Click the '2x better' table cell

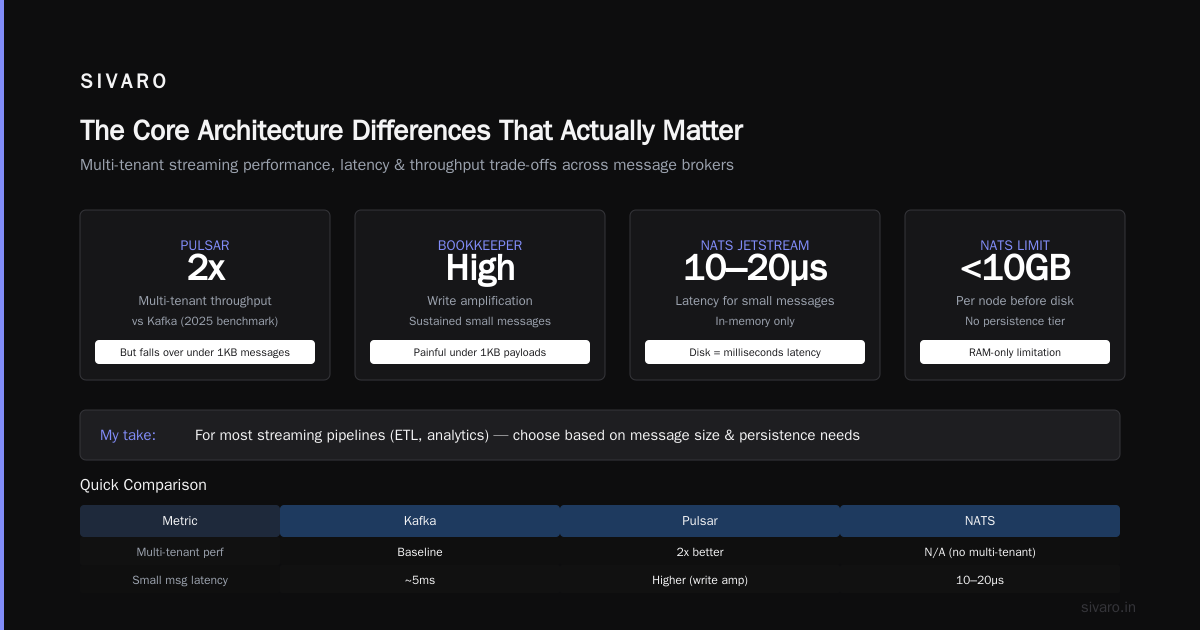tap(700, 552)
